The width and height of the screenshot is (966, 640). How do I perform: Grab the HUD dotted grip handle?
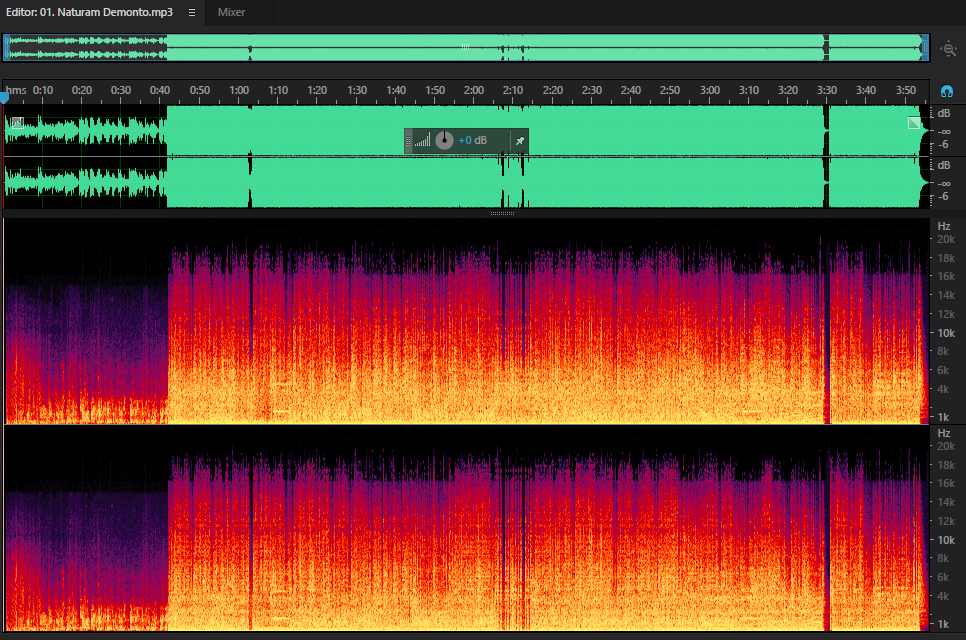click(x=408, y=141)
